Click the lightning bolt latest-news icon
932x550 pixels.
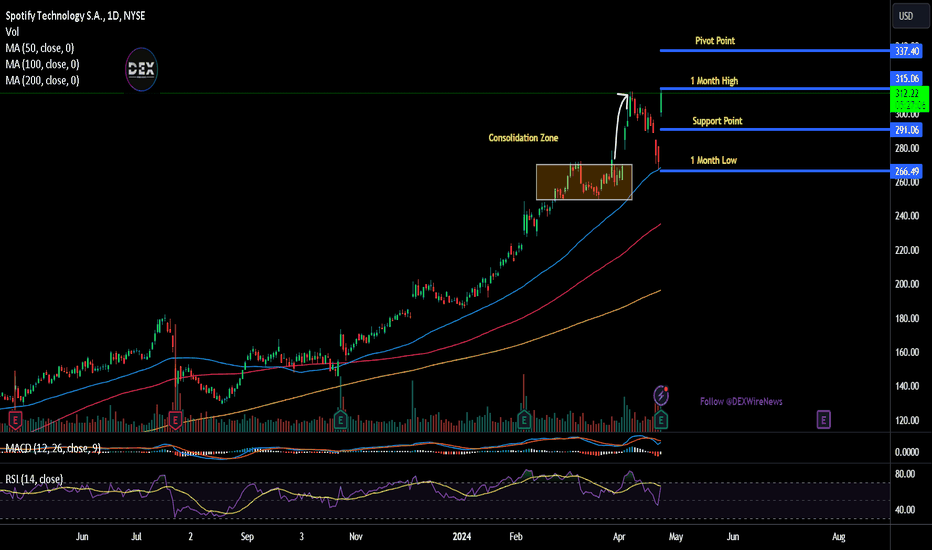(x=661, y=395)
